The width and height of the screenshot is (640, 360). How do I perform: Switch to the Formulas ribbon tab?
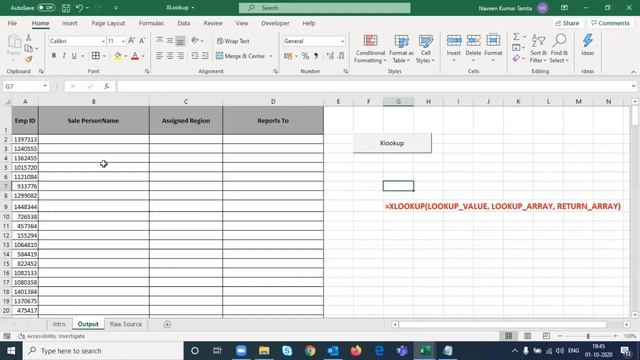(151, 23)
